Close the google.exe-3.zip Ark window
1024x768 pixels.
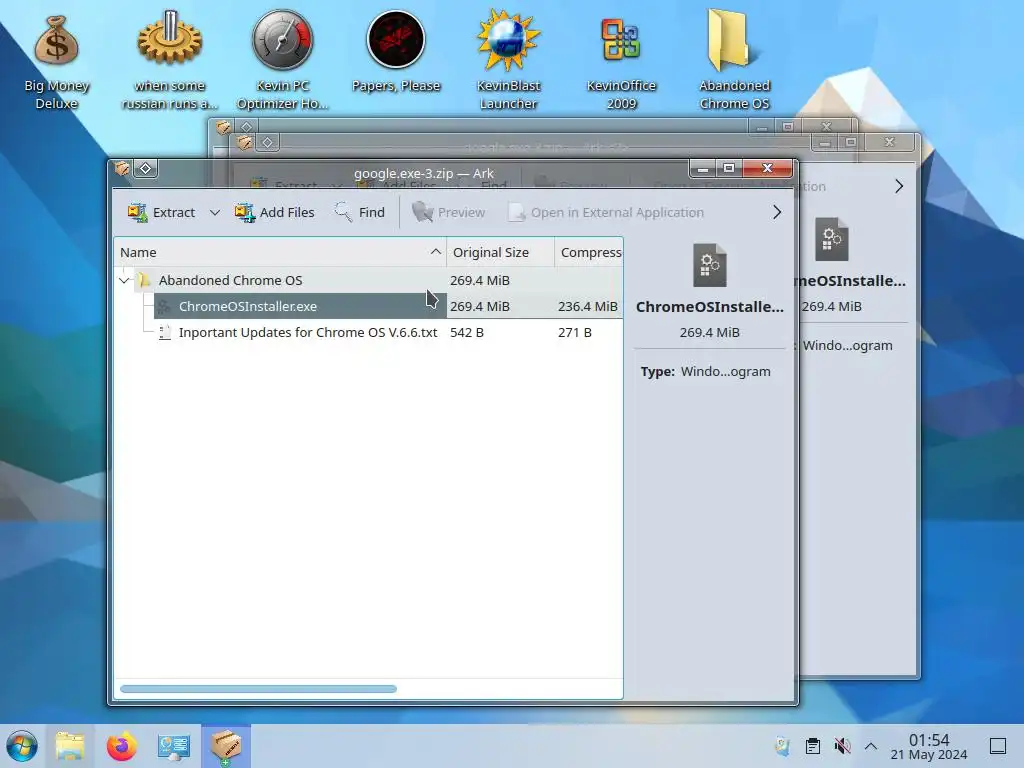click(767, 168)
